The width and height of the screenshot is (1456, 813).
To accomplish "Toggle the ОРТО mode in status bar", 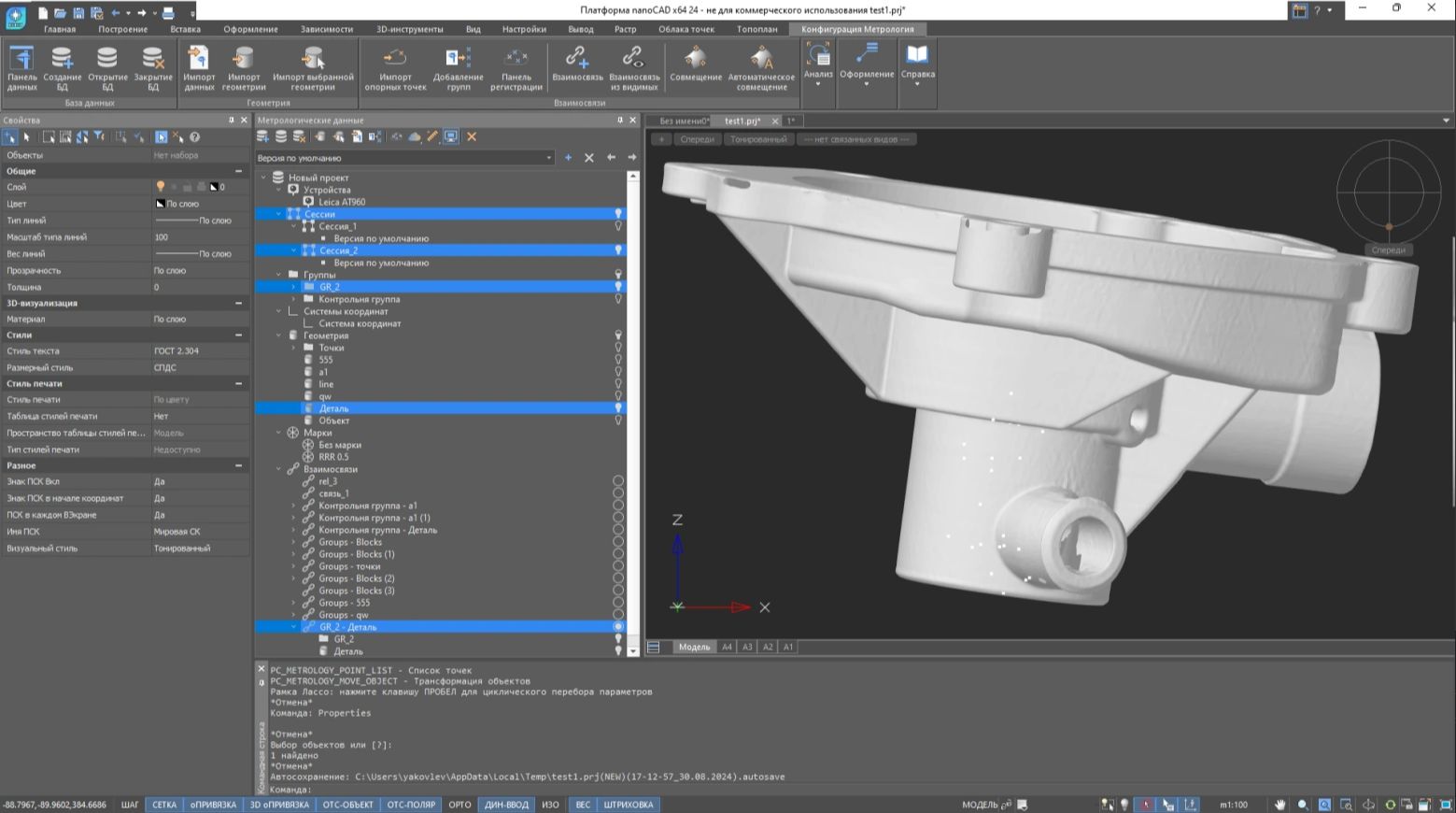I will (459, 805).
